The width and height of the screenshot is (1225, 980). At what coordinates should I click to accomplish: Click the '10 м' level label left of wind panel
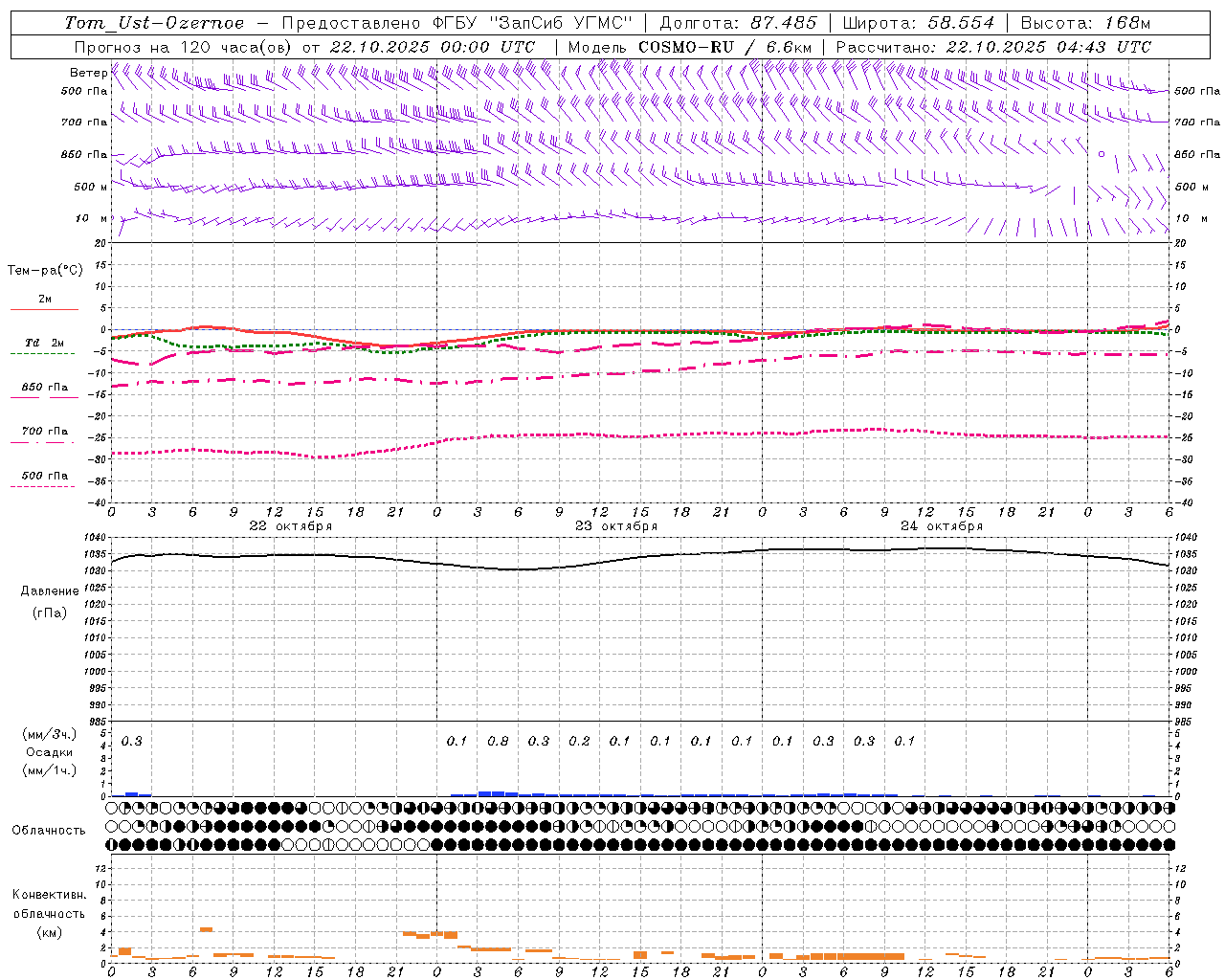coord(90,219)
